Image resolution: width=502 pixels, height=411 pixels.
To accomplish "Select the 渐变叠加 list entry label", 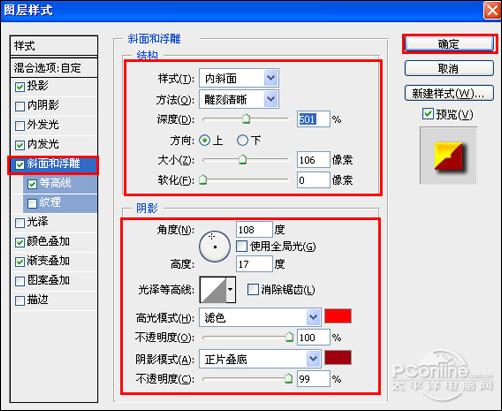I will (x=48, y=261).
